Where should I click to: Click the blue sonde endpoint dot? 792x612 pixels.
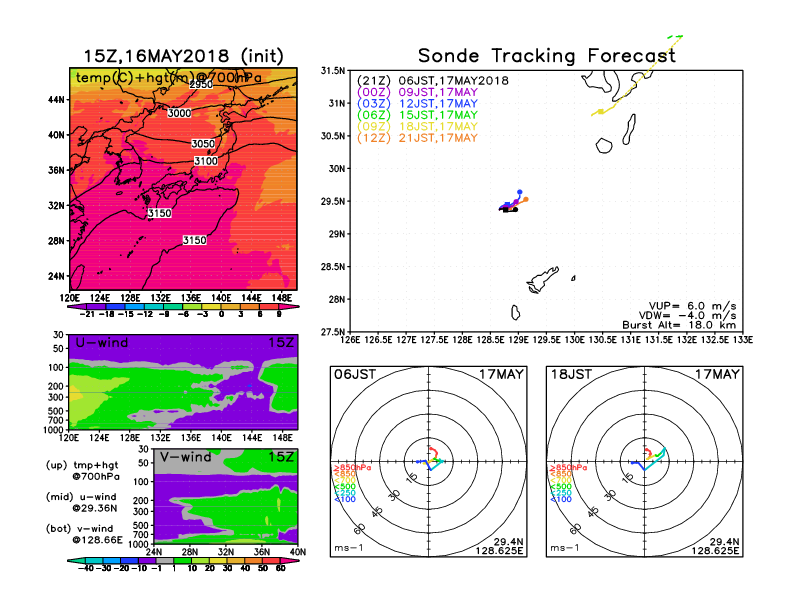(520, 192)
